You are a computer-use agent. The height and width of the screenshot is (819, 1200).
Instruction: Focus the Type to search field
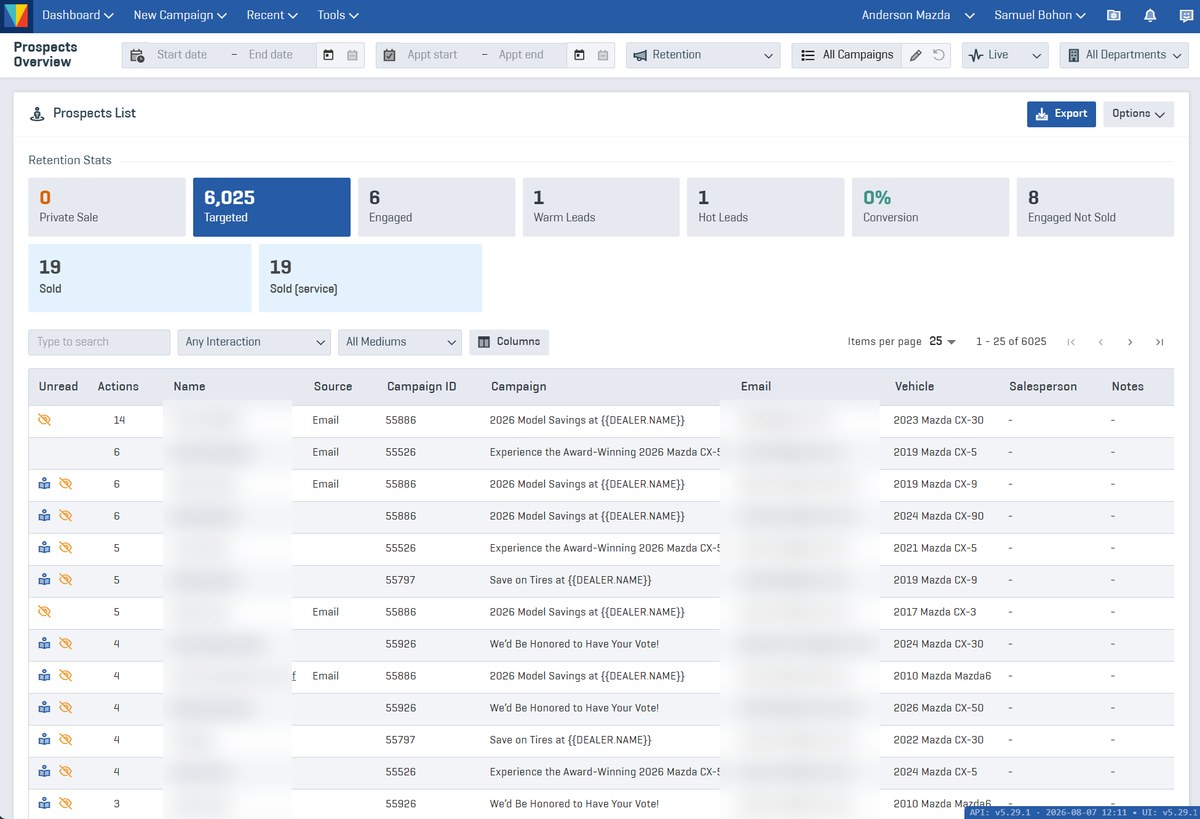[x=99, y=342]
